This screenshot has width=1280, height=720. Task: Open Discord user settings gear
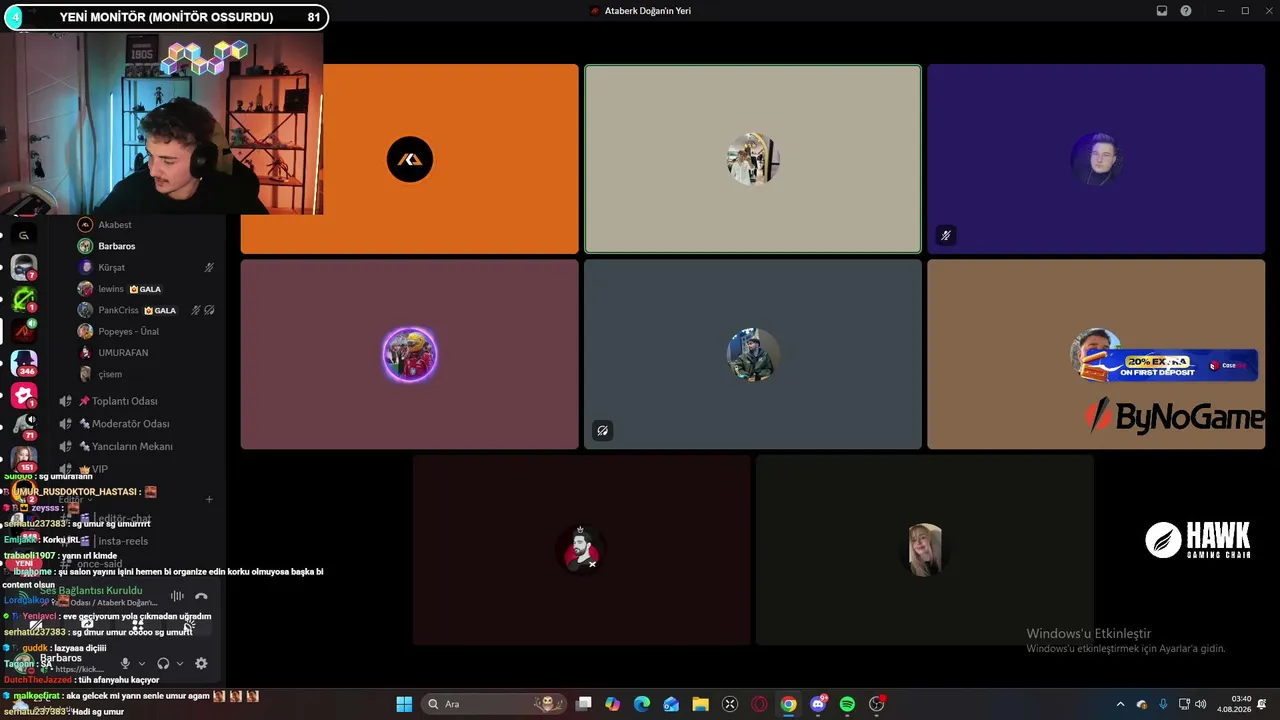[201, 663]
